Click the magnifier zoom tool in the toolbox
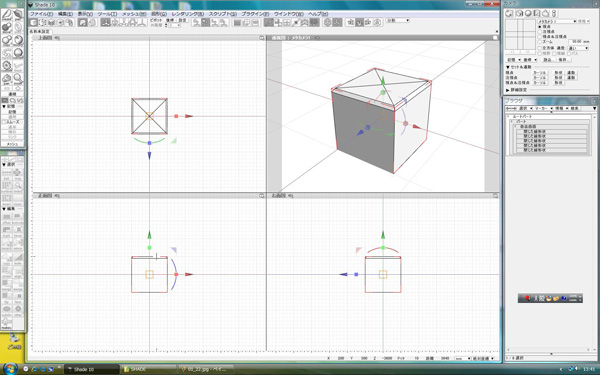The width and height of the screenshot is (600, 375). click(x=18, y=79)
